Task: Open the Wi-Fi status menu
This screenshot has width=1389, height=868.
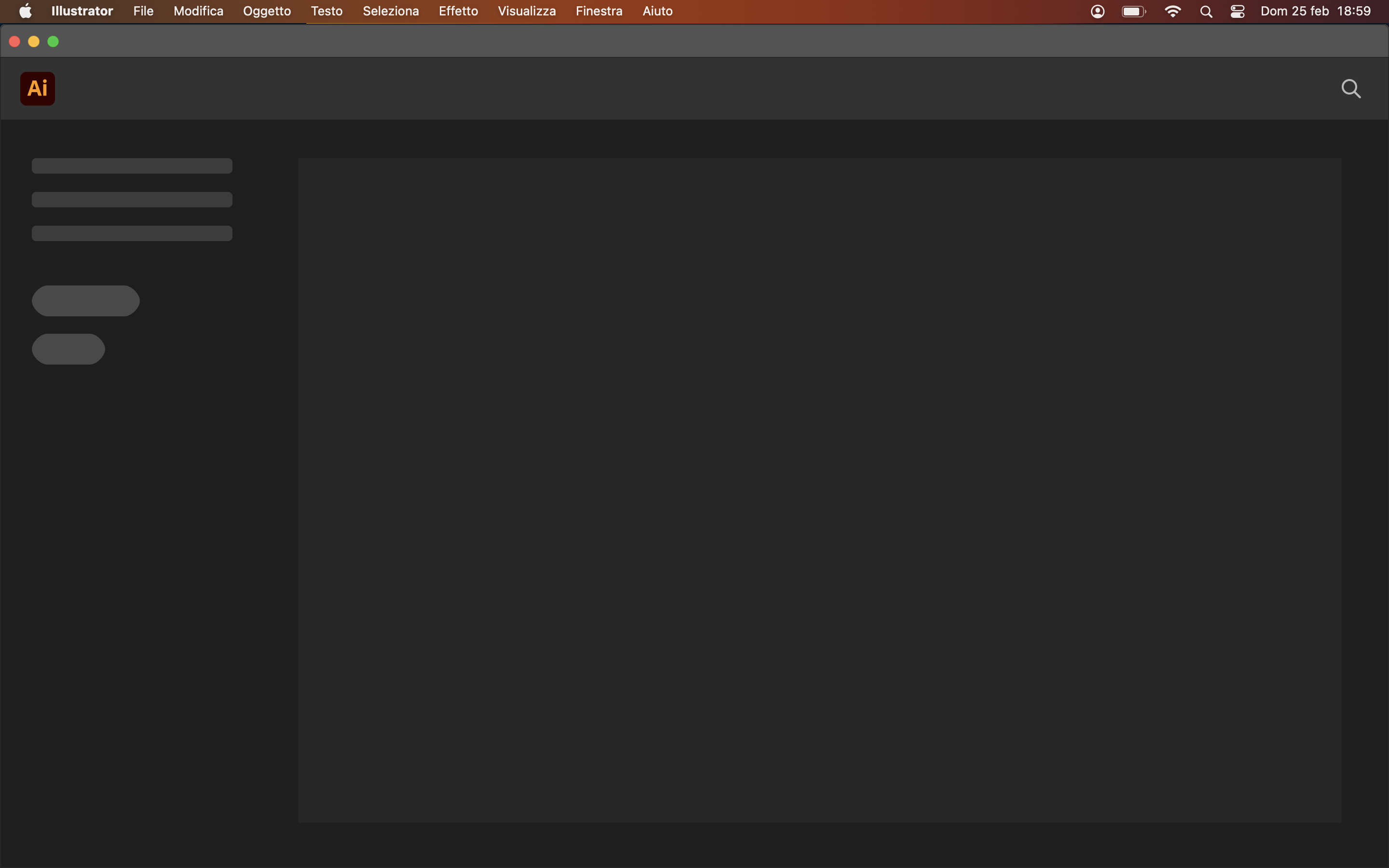Action: pyautogui.click(x=1172, y=12)
